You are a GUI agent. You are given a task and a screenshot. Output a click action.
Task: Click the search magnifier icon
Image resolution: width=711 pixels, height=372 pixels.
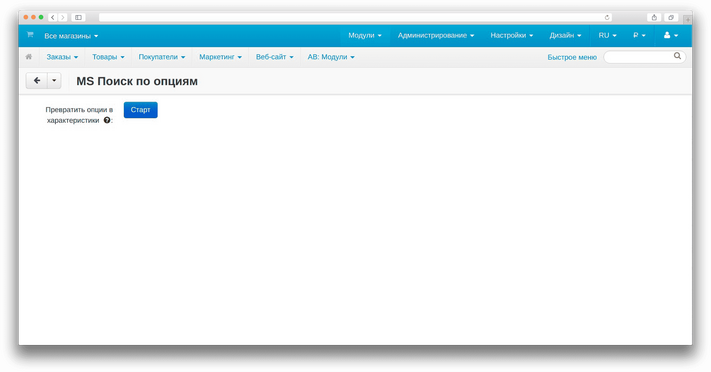coord(677,56)
